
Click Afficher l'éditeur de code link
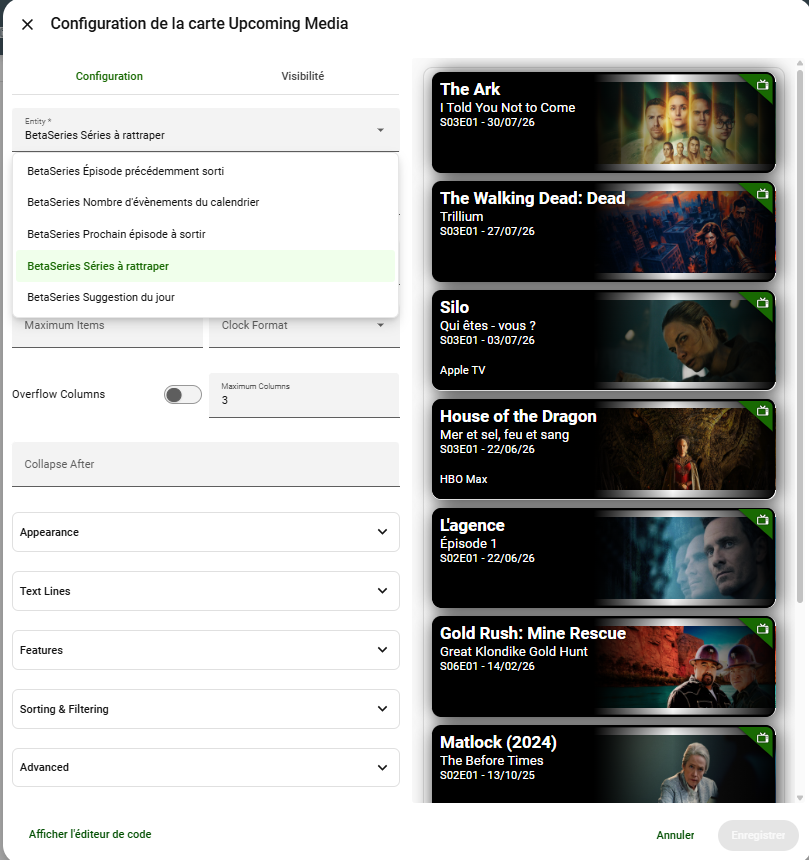pyautogui.click(x=90, y=834)
